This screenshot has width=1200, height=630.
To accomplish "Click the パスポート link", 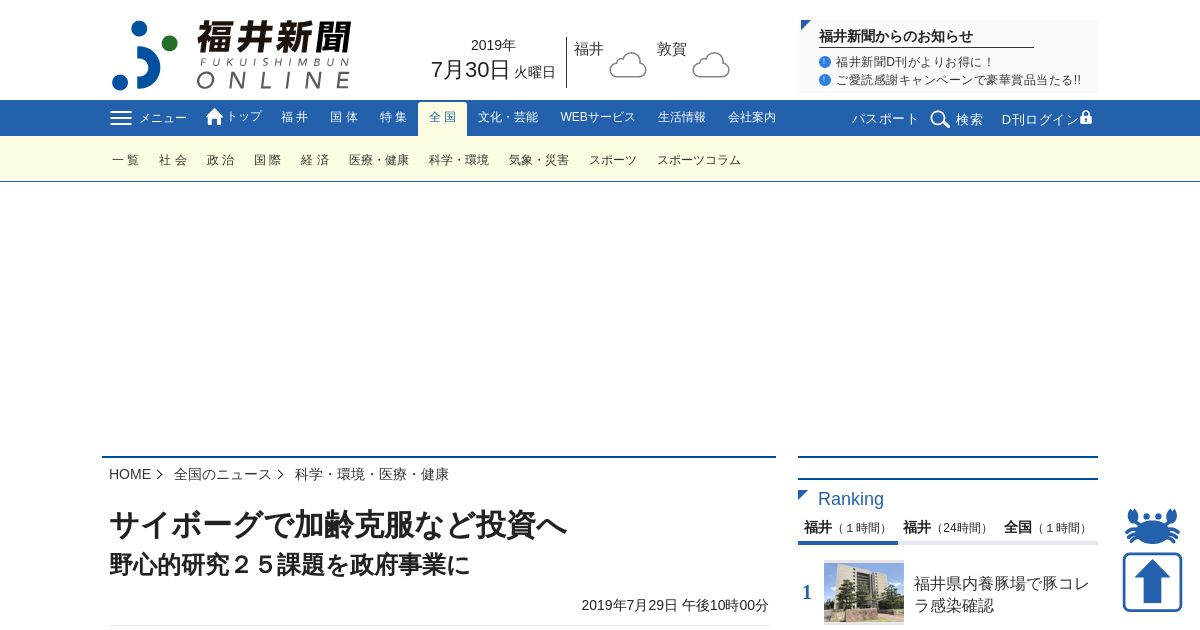I will 885,119.
